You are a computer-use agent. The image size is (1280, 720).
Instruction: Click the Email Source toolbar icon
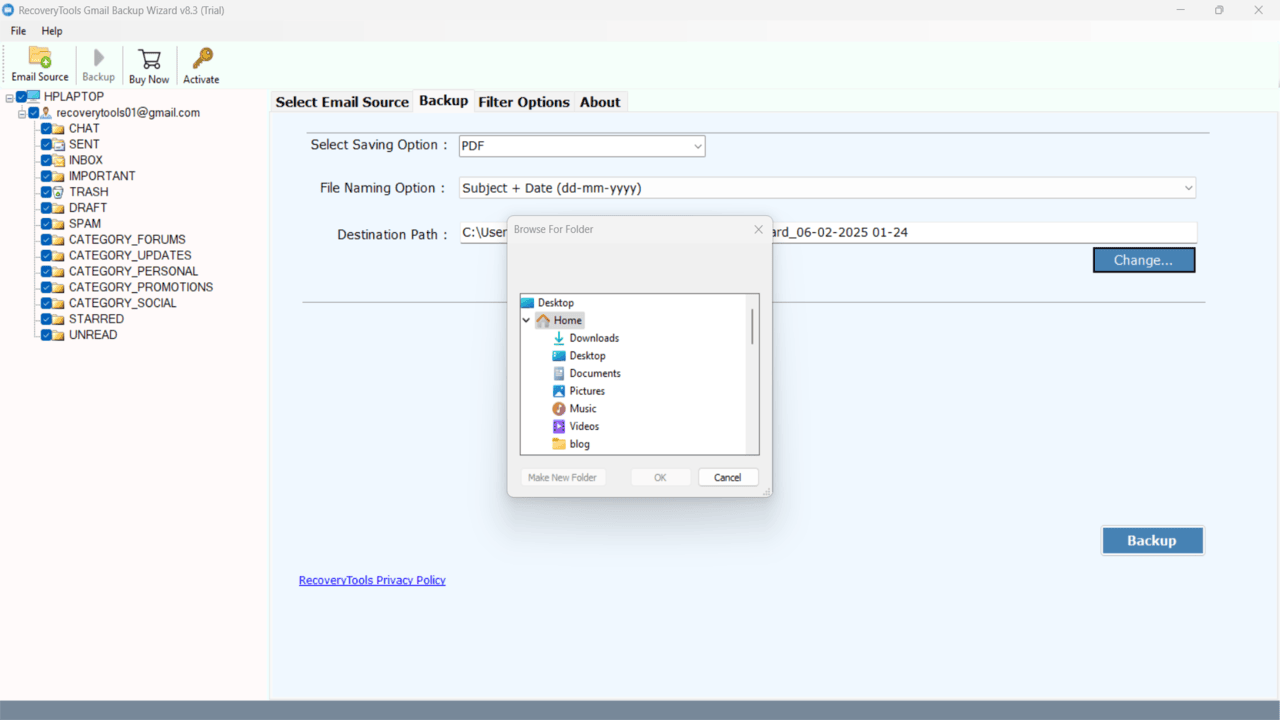40,57
